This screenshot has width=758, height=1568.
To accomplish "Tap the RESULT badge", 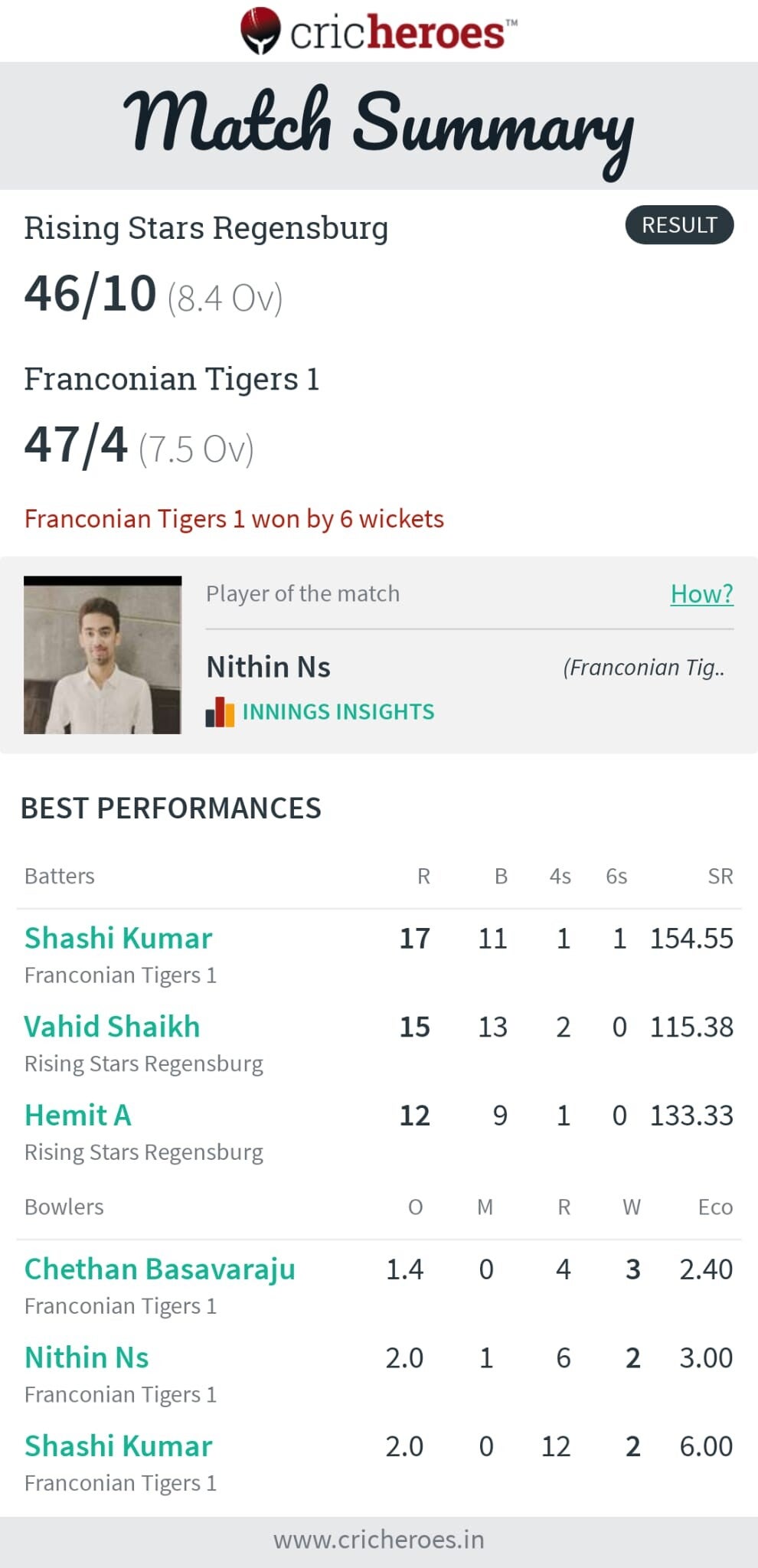I will [679, 225].
